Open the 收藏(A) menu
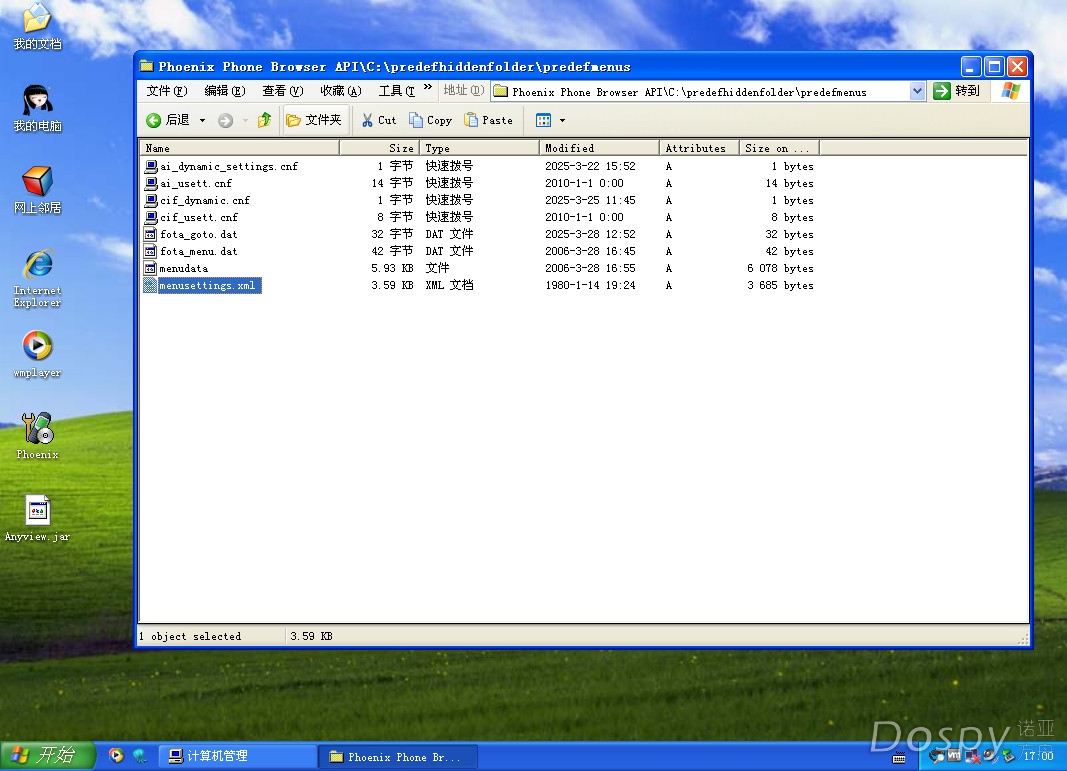The height and width of the screenshot is (771, 1067). [341, 91]
